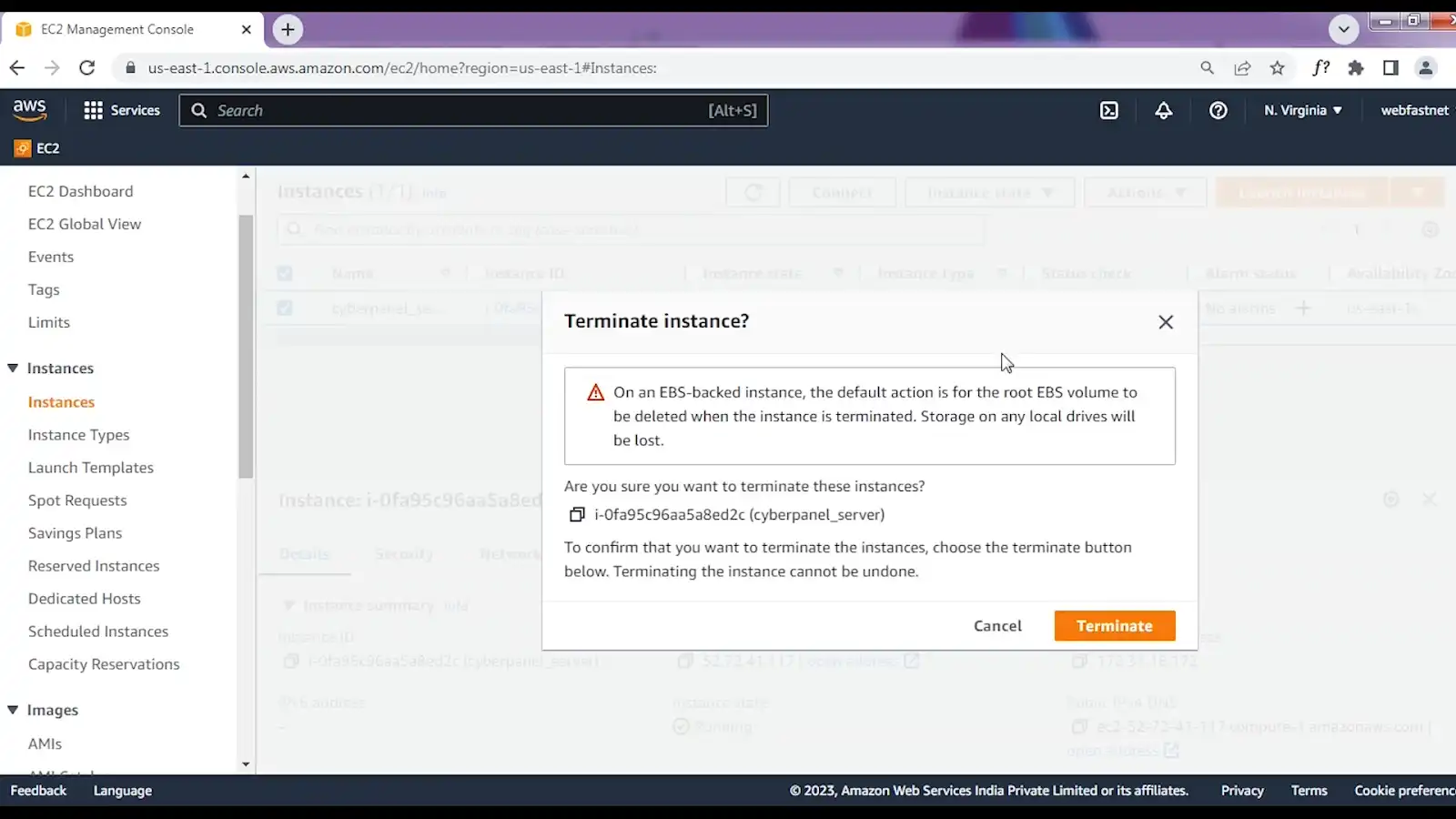Click Cancel in terminate dialog
The image size is (1456, 819).
click(997, 626)
